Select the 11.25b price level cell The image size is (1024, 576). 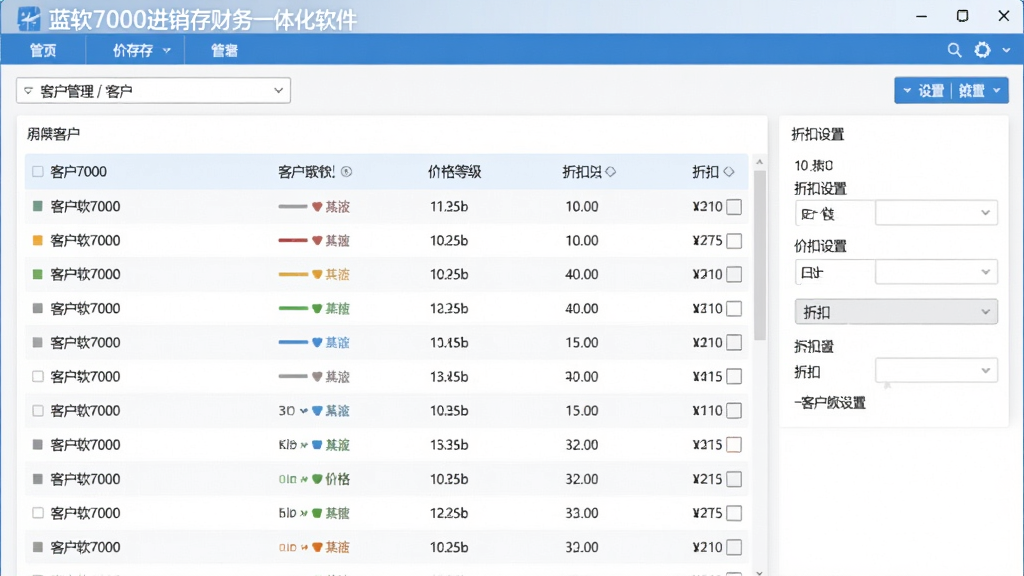(x=449, y=207)
